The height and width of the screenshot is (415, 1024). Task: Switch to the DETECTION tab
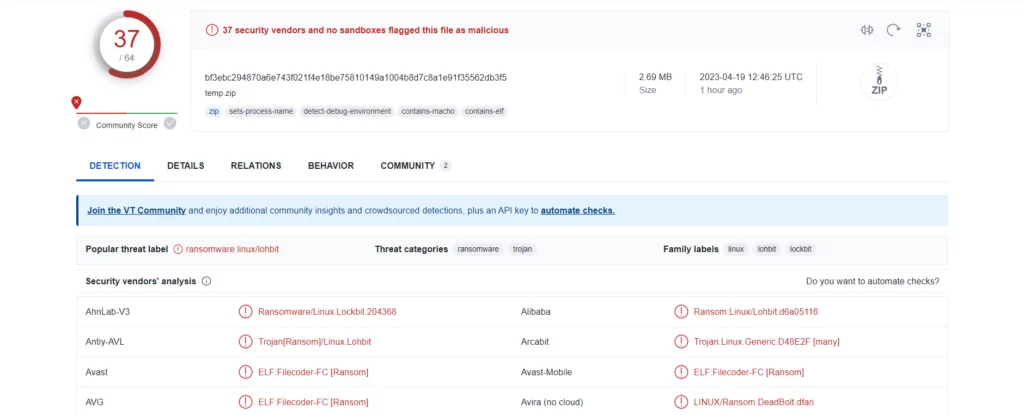(x=115, y=166)
